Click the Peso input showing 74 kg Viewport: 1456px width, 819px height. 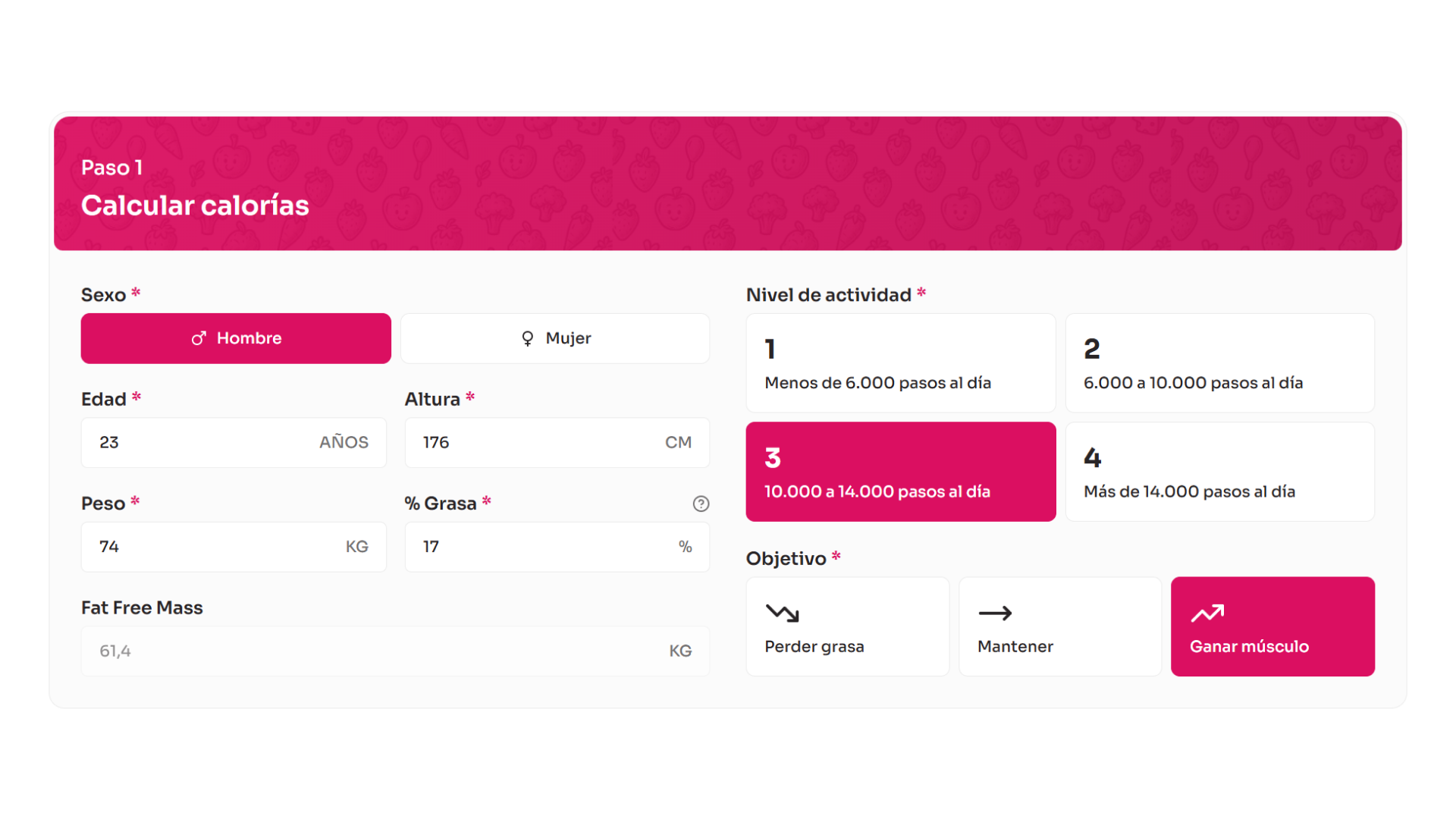click(x=234, y=546)
